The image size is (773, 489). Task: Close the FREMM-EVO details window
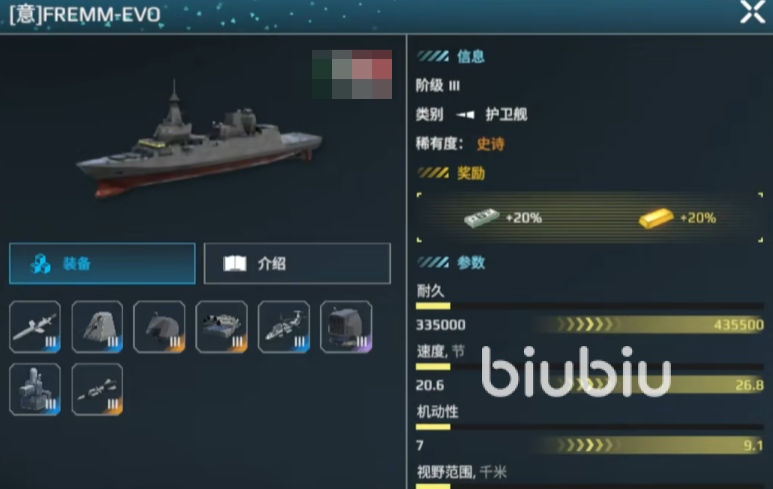(752, 12)
